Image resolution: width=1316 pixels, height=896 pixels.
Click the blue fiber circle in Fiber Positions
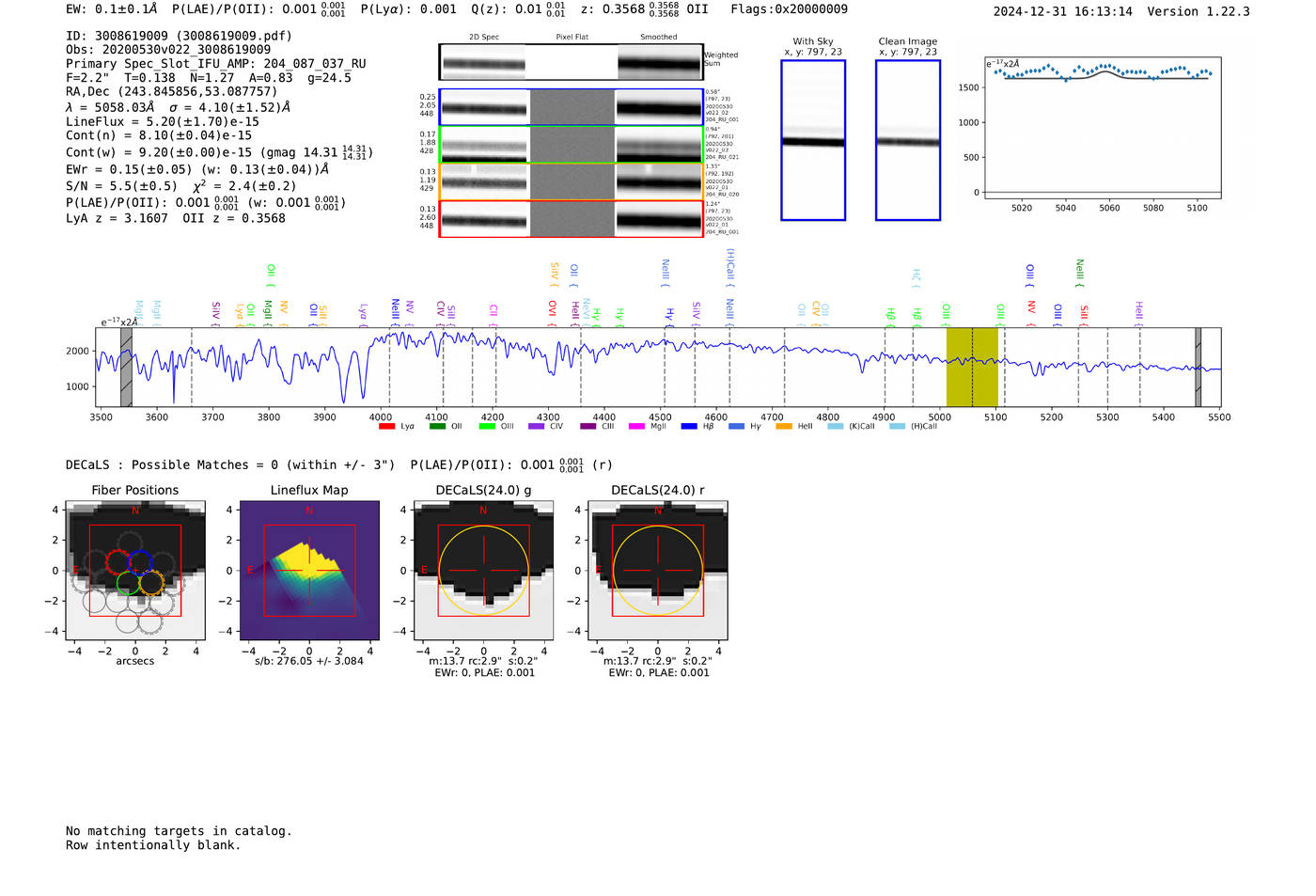pyautogui.click(x=140, y=562)
